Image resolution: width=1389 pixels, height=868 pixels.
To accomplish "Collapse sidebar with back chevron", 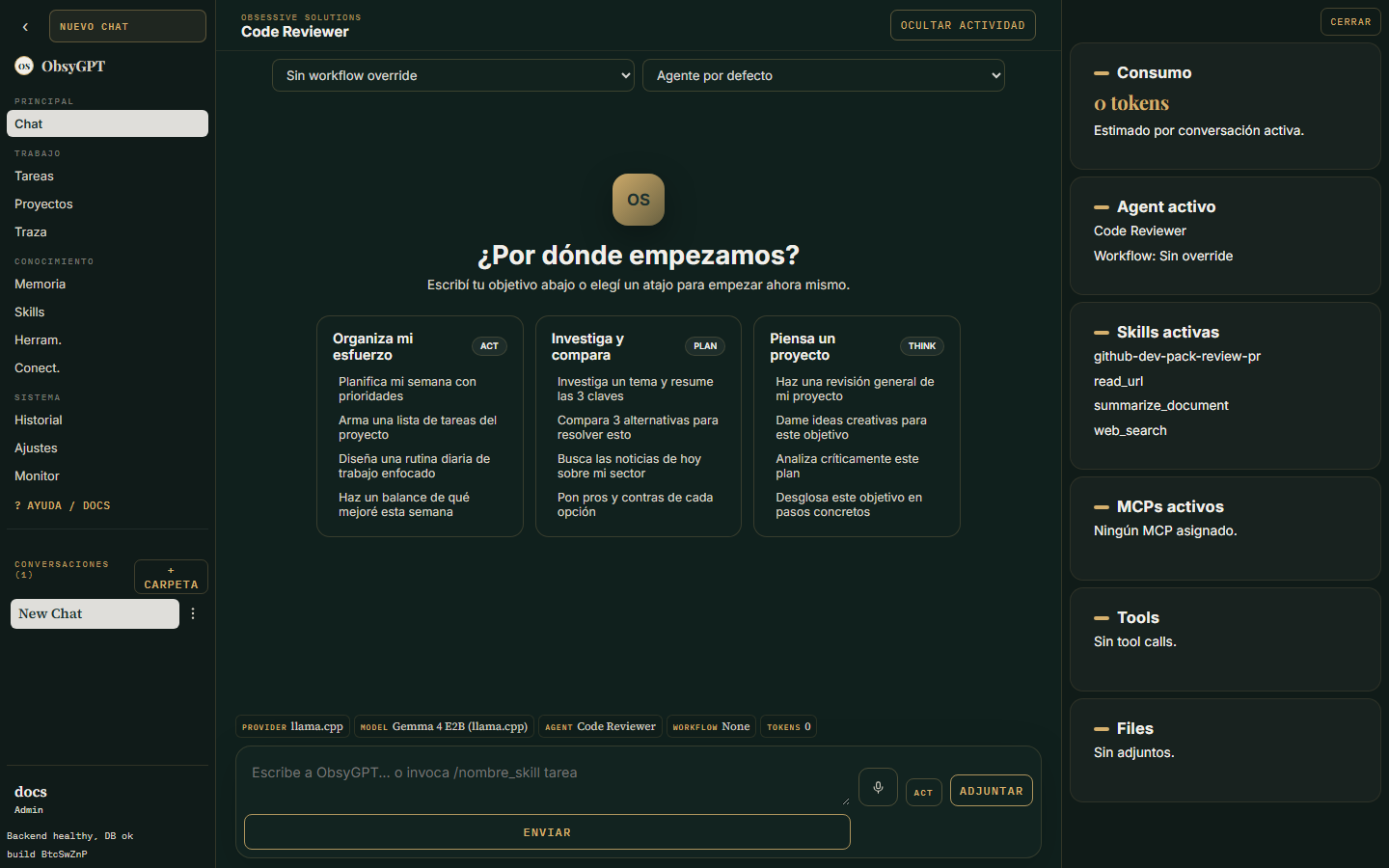I will click(25, 27).
